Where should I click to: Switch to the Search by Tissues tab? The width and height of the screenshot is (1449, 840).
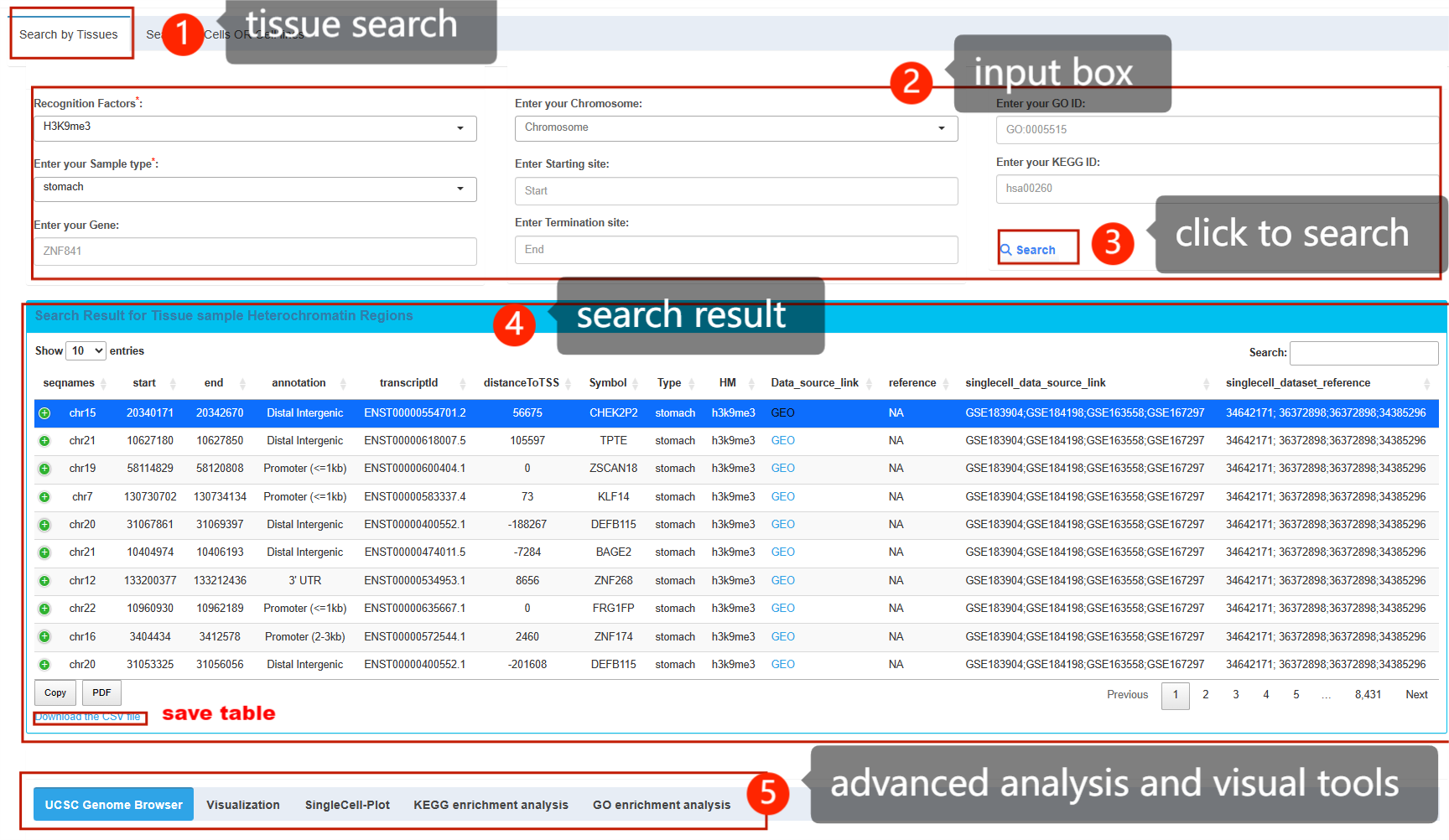click(69, 34)
